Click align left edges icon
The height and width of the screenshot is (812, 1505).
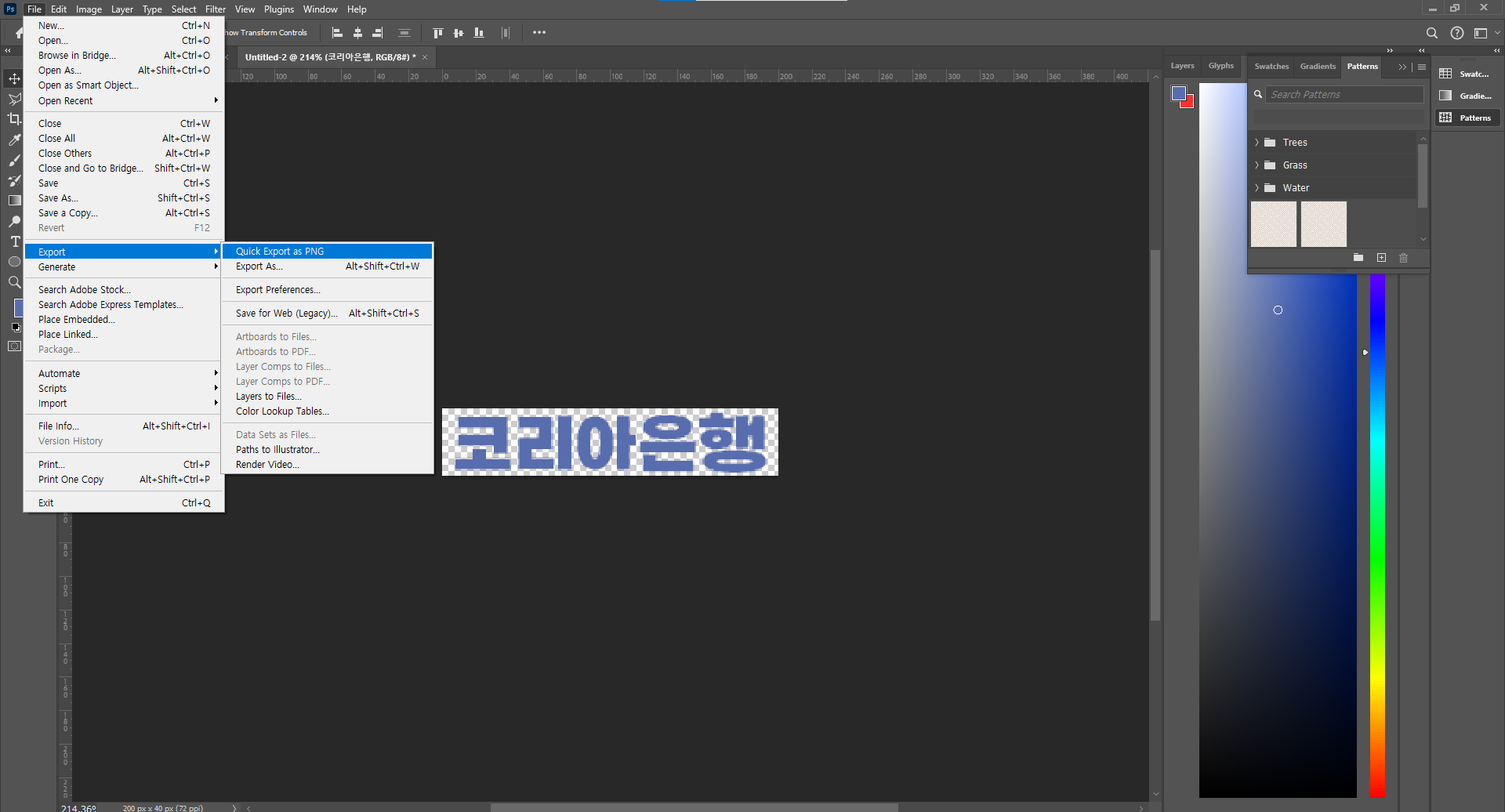click(x=337, y=33)
